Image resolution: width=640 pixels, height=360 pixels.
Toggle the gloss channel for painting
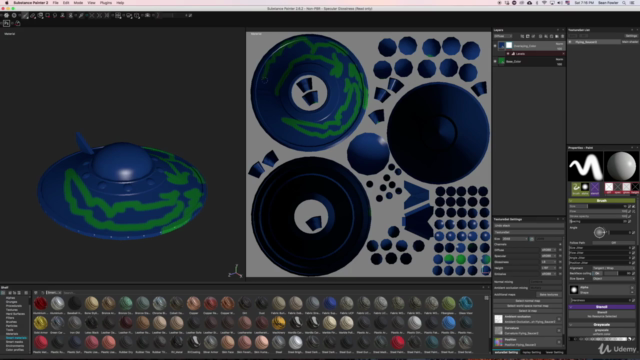coord(626,188)
